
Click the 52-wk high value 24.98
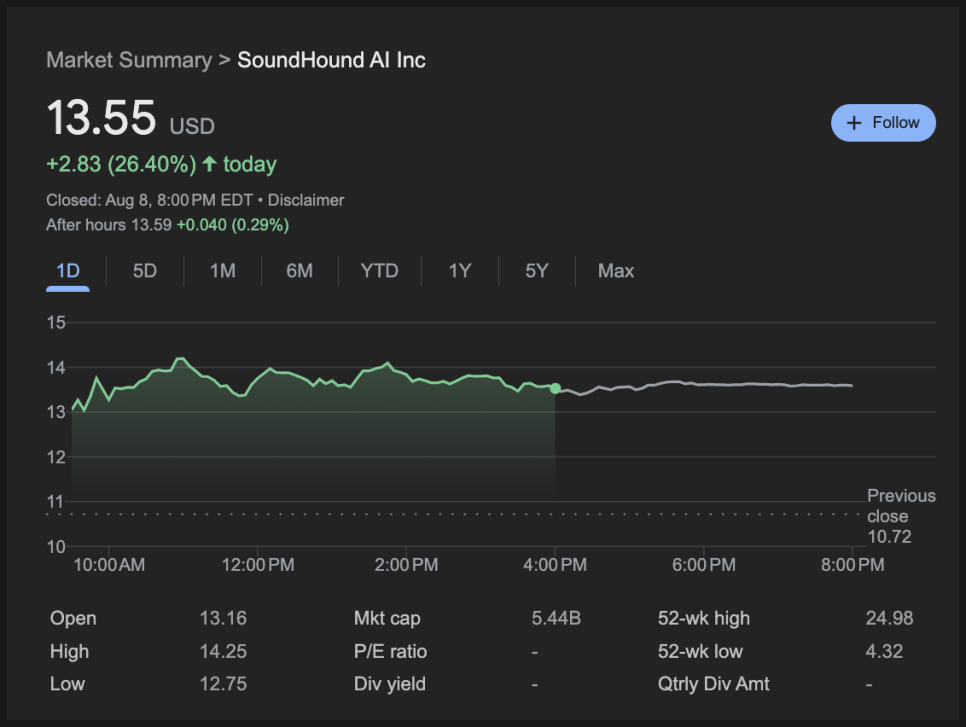889,618
